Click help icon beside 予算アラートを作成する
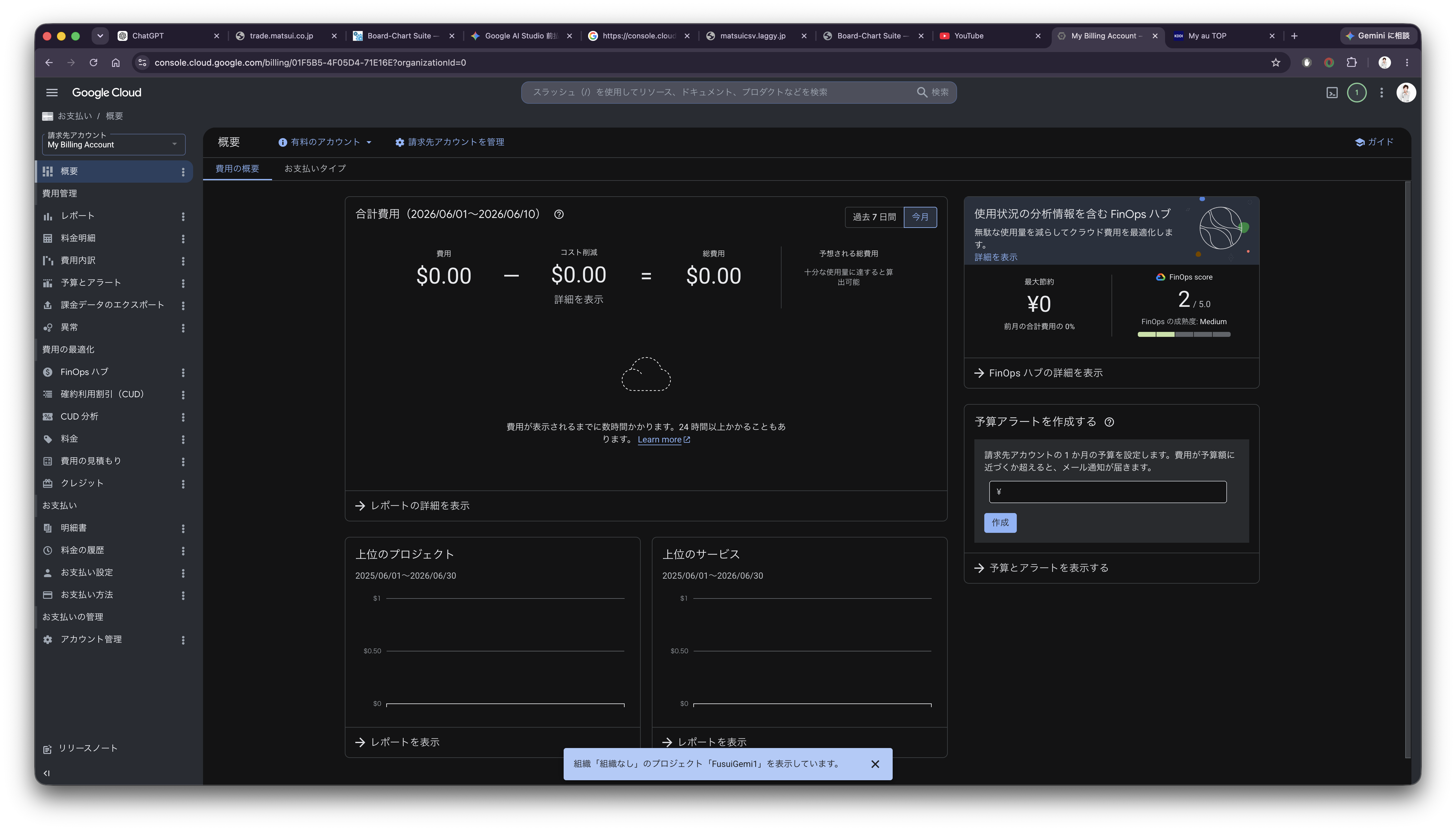Viewport: 1456px width, 831px height. coord(1108,422)
